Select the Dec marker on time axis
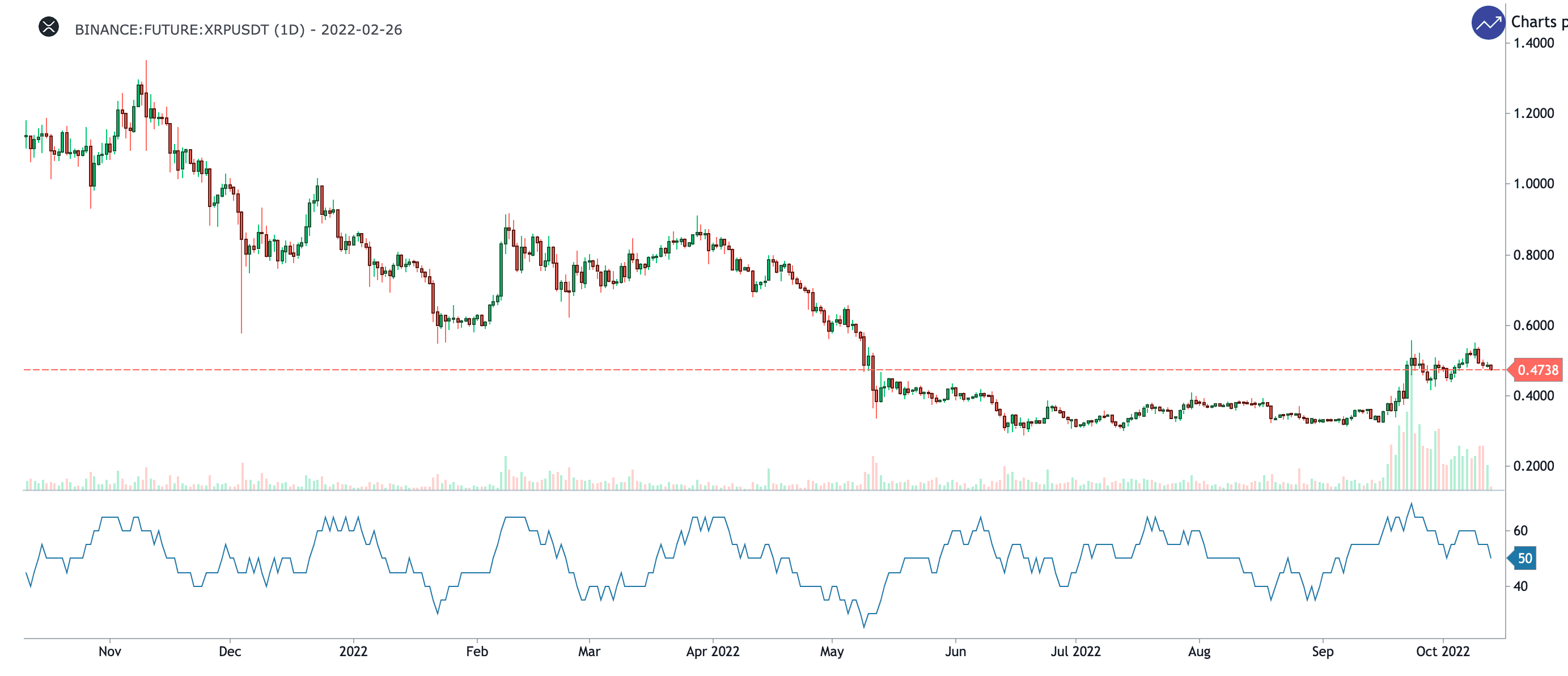Image resolution: width=1568 pixels, height=676 pixels. tap(230, 651)
